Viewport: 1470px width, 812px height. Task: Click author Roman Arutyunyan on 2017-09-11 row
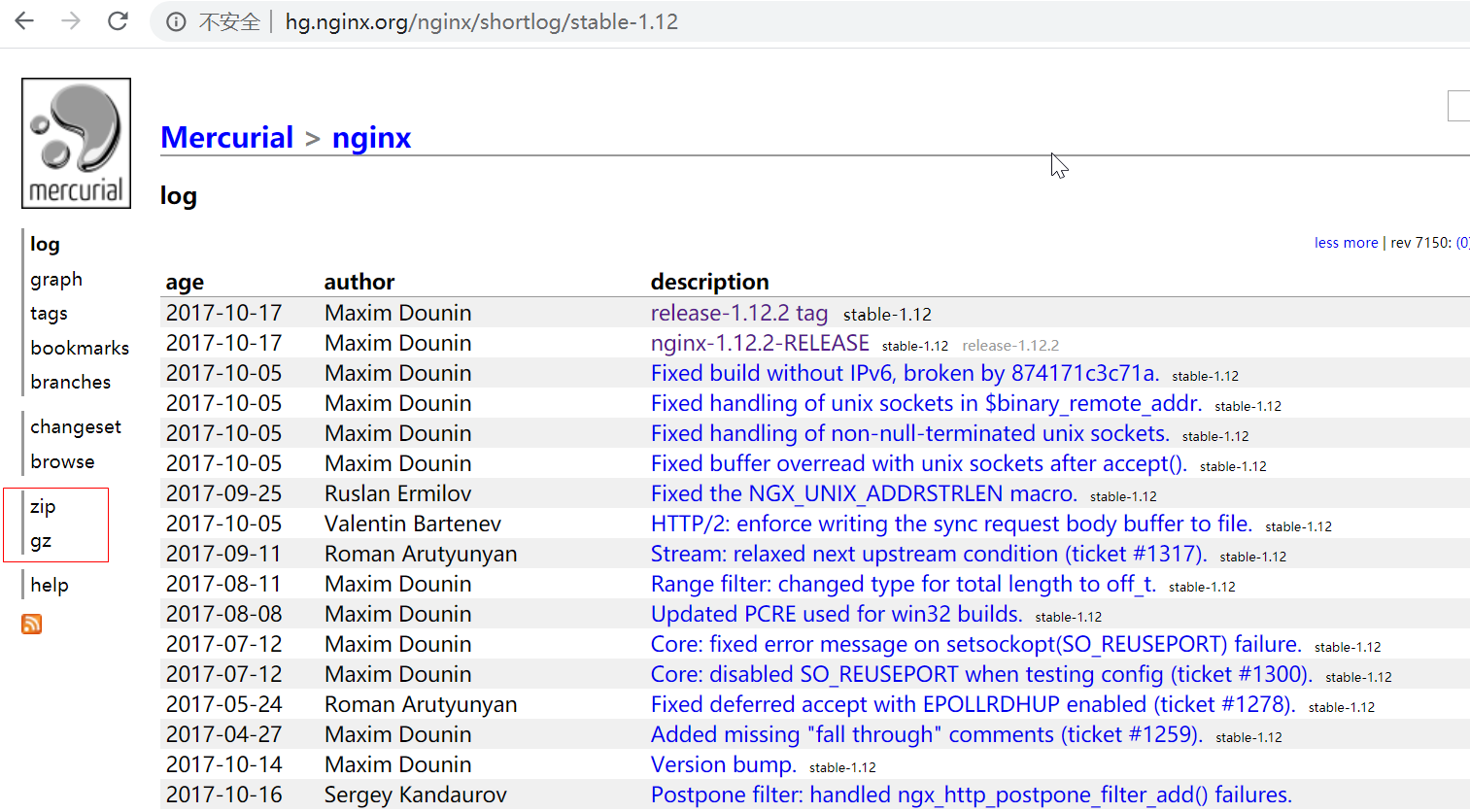click(421, 554)
